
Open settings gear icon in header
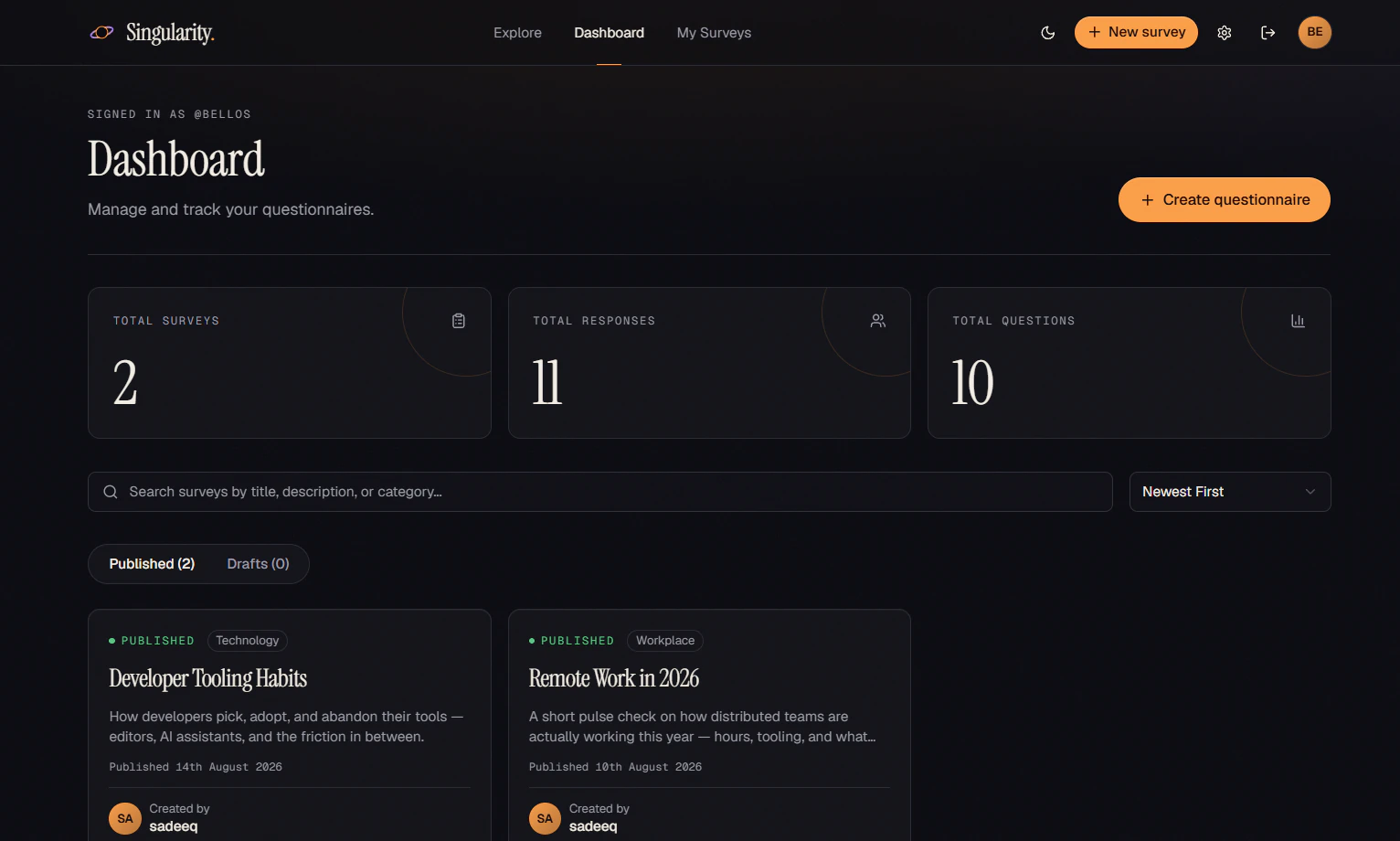[1225, 33]
